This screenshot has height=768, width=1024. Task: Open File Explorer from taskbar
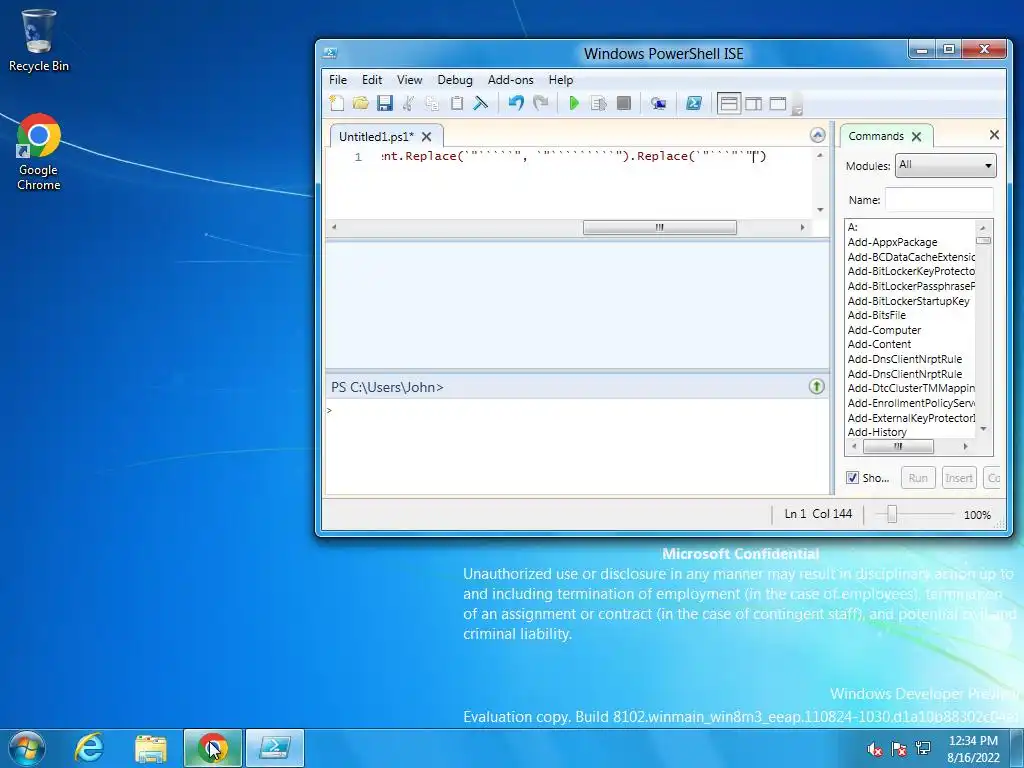pyautogui.click(x=151, y=748)
